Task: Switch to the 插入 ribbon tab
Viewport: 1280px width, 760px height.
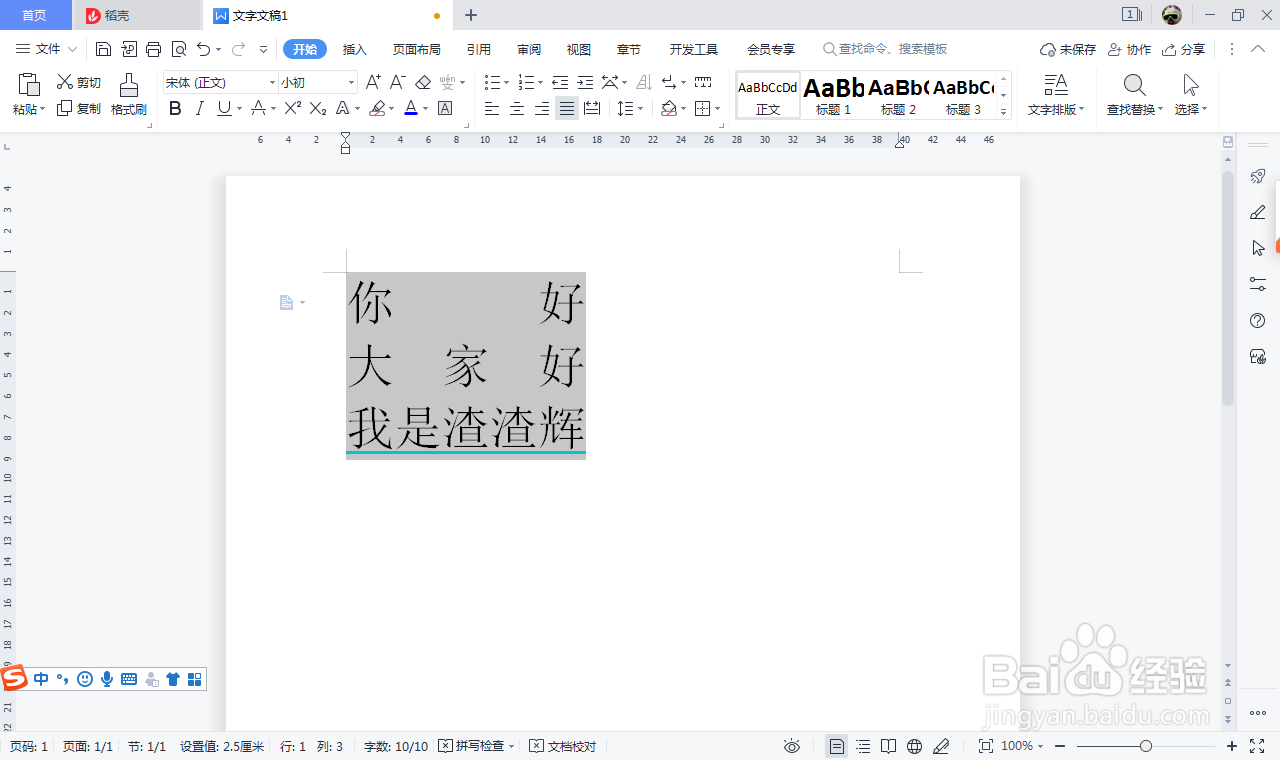Action: click(x=354, y=48)
